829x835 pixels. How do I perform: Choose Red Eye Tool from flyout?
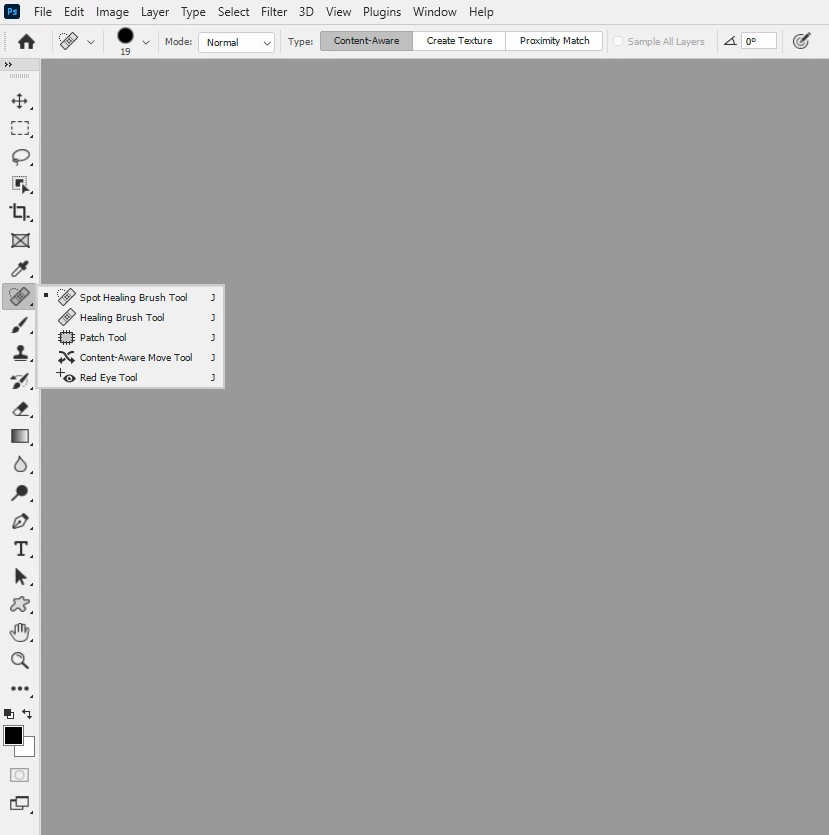coord(131,377)
